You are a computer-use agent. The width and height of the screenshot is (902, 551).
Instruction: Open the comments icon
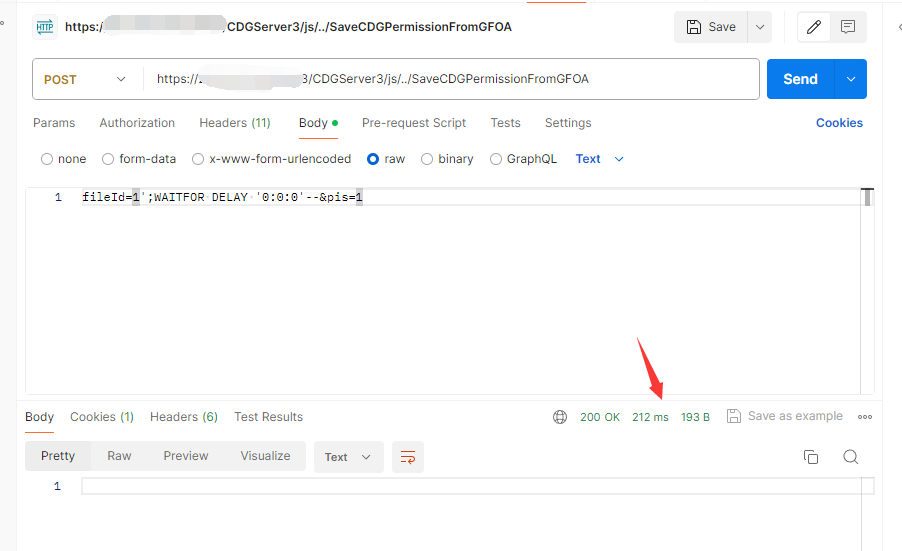pyautogui.click(x=848, y=27)
